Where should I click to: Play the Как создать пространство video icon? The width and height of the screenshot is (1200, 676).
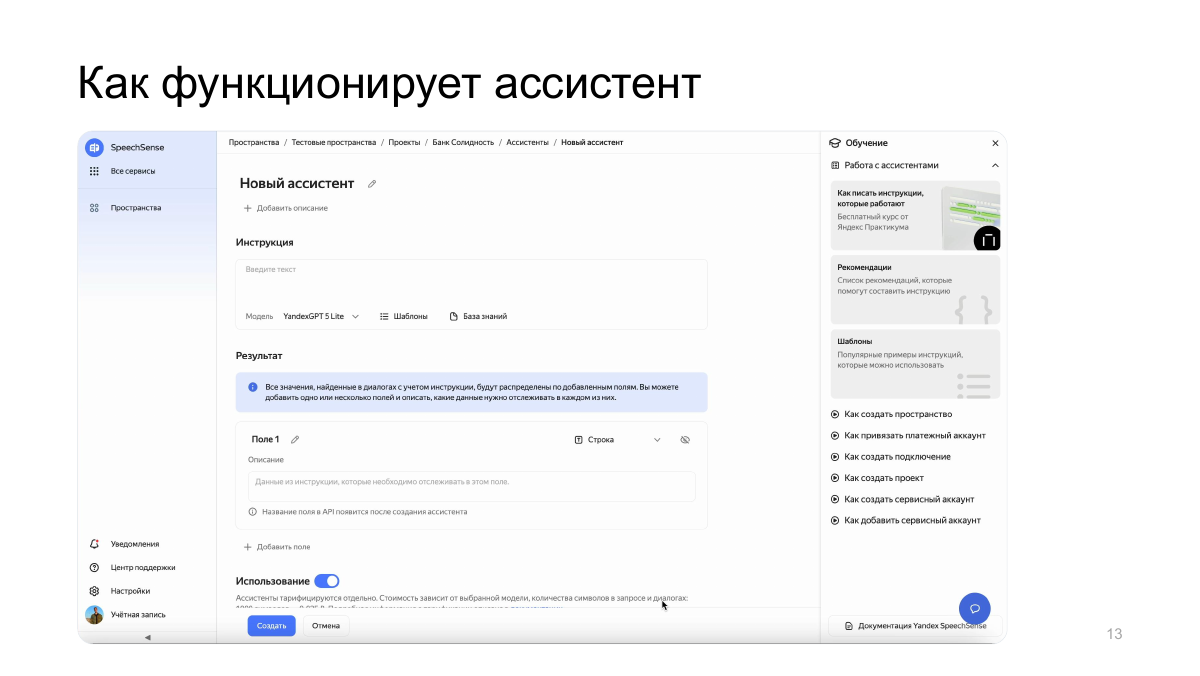(x=835, y=414)
